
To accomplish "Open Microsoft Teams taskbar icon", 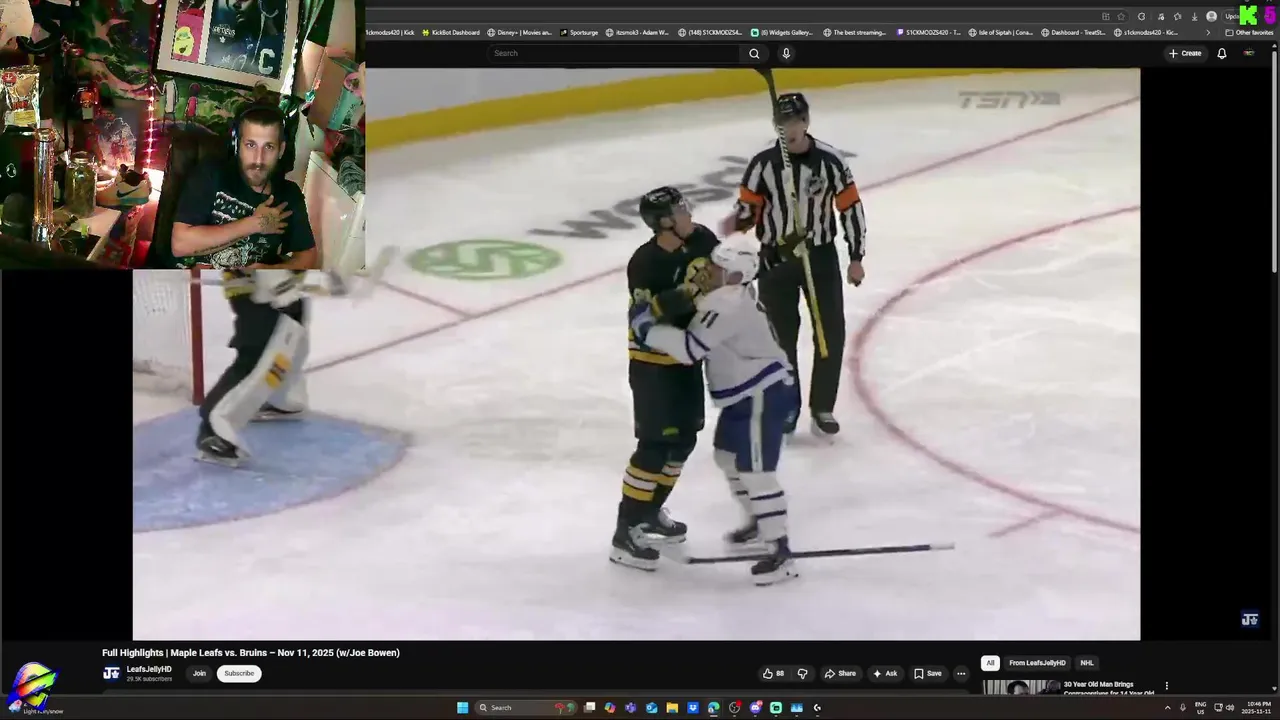I will (x=630, y=708).
